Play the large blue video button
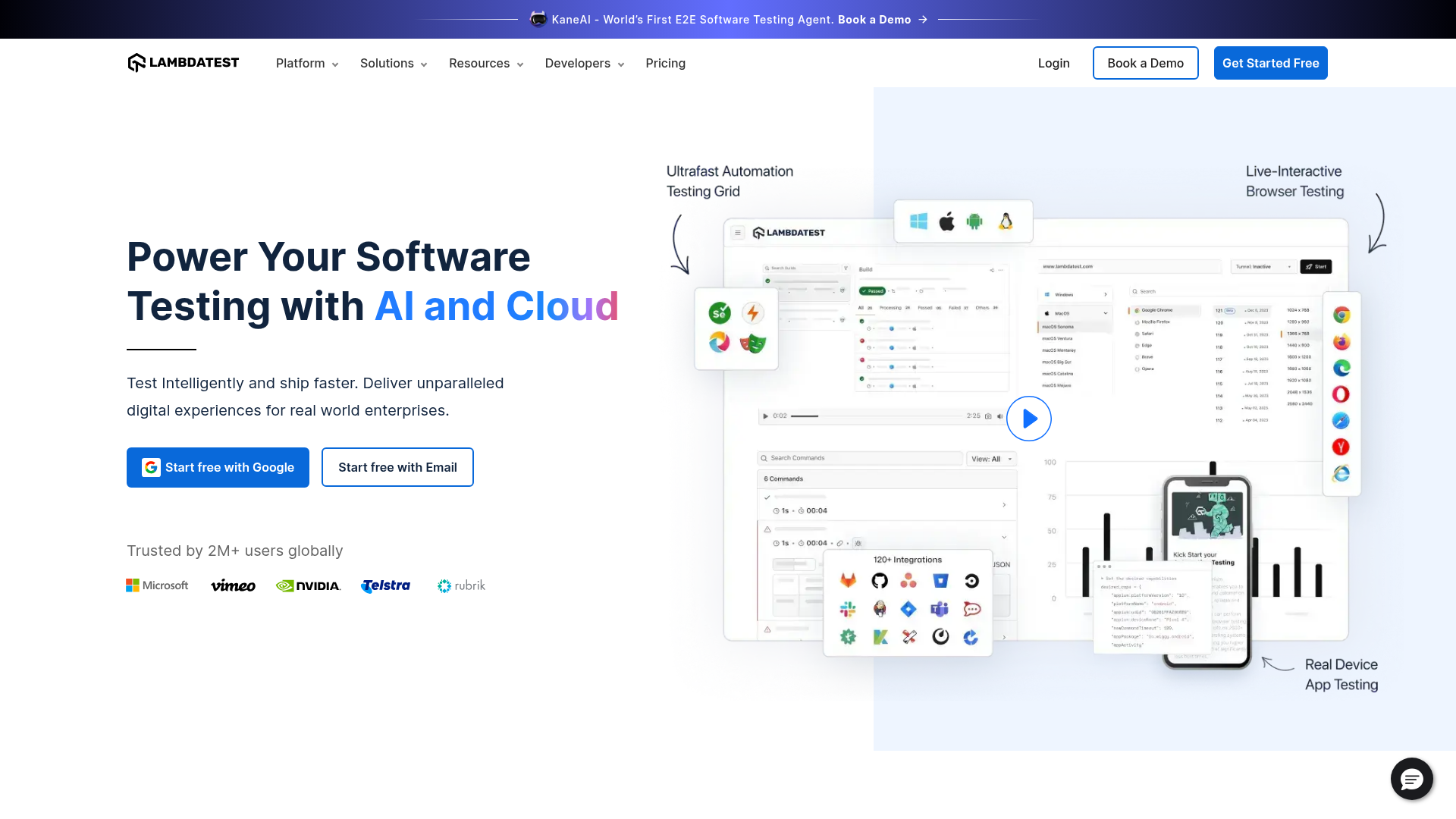This screenshot has width=1456, height=819. tap(1029, 419)
